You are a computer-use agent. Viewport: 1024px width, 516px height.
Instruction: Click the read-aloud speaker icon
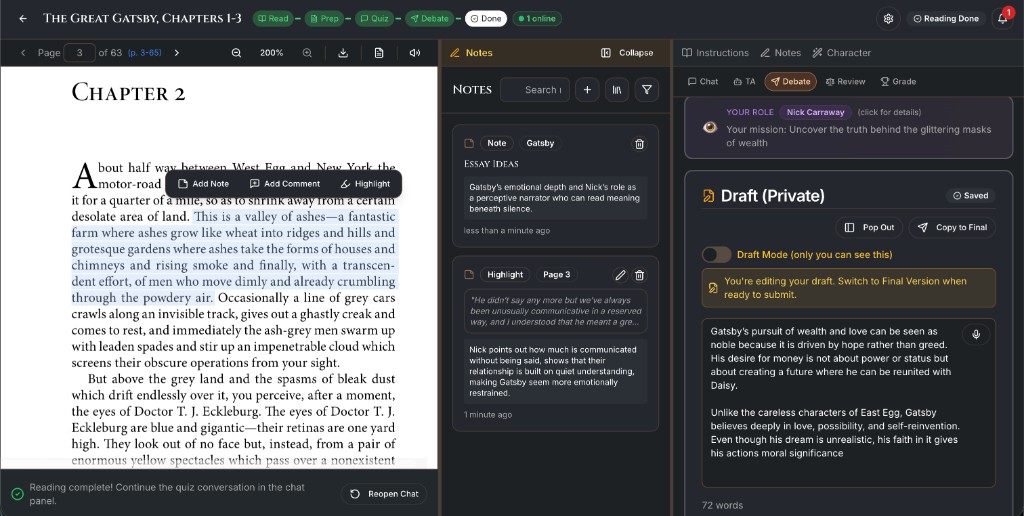415,53
